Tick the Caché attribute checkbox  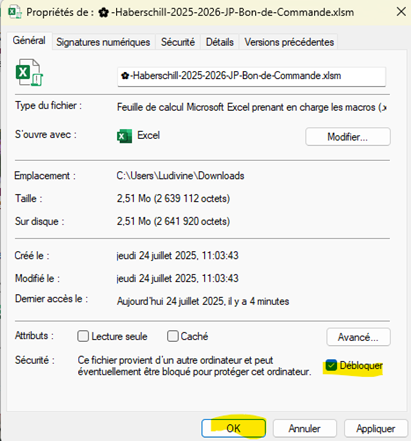click(x=173, y=336)
